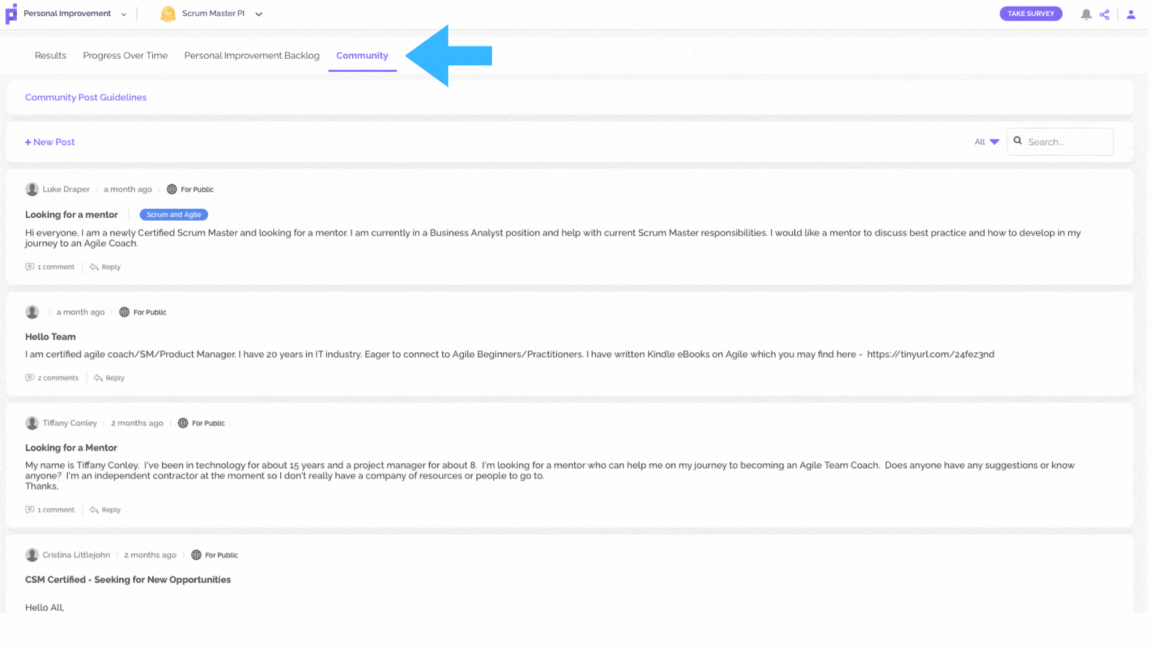Open the notifications bell icon
This screenshot has height=648, width=1152.
tap(1085, 14)
